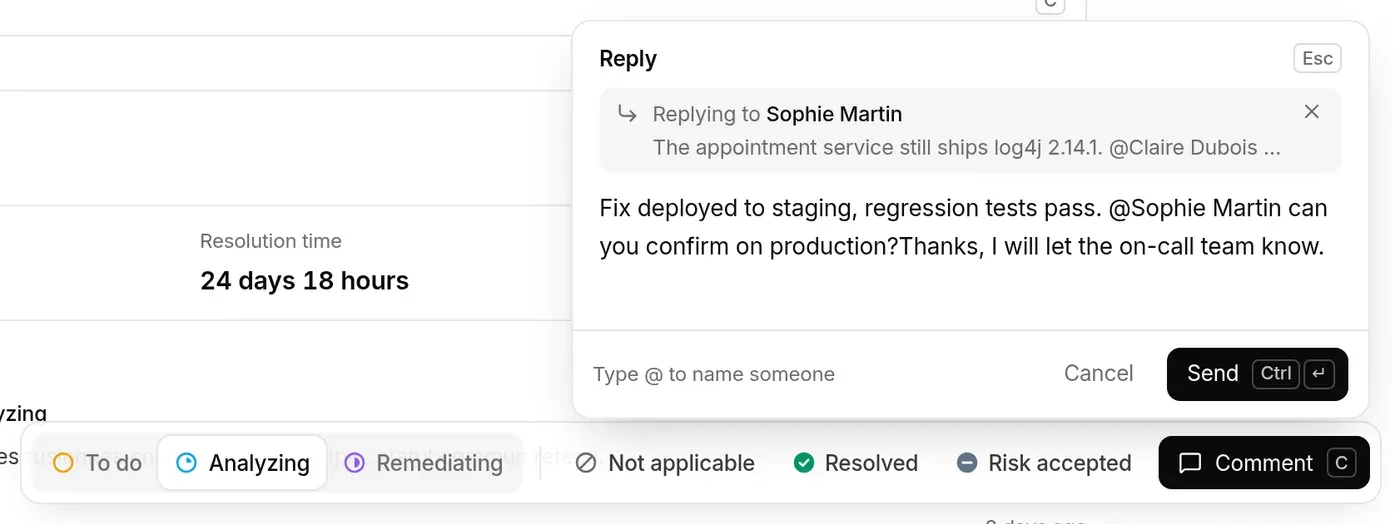Cancel the reply draft
The image size is (1400, 524).
tap(1098, 374)
